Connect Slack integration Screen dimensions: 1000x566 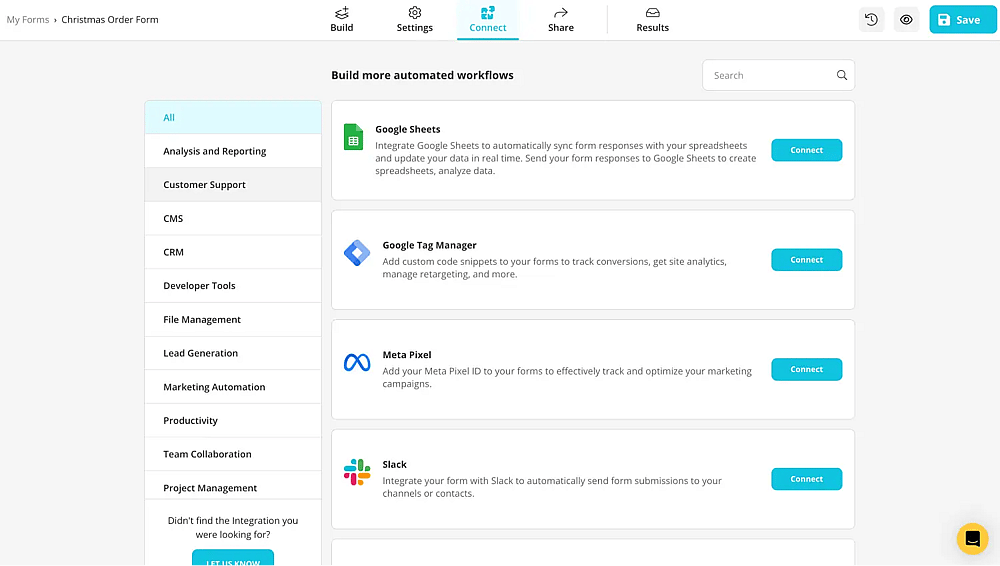coord(806,479)
